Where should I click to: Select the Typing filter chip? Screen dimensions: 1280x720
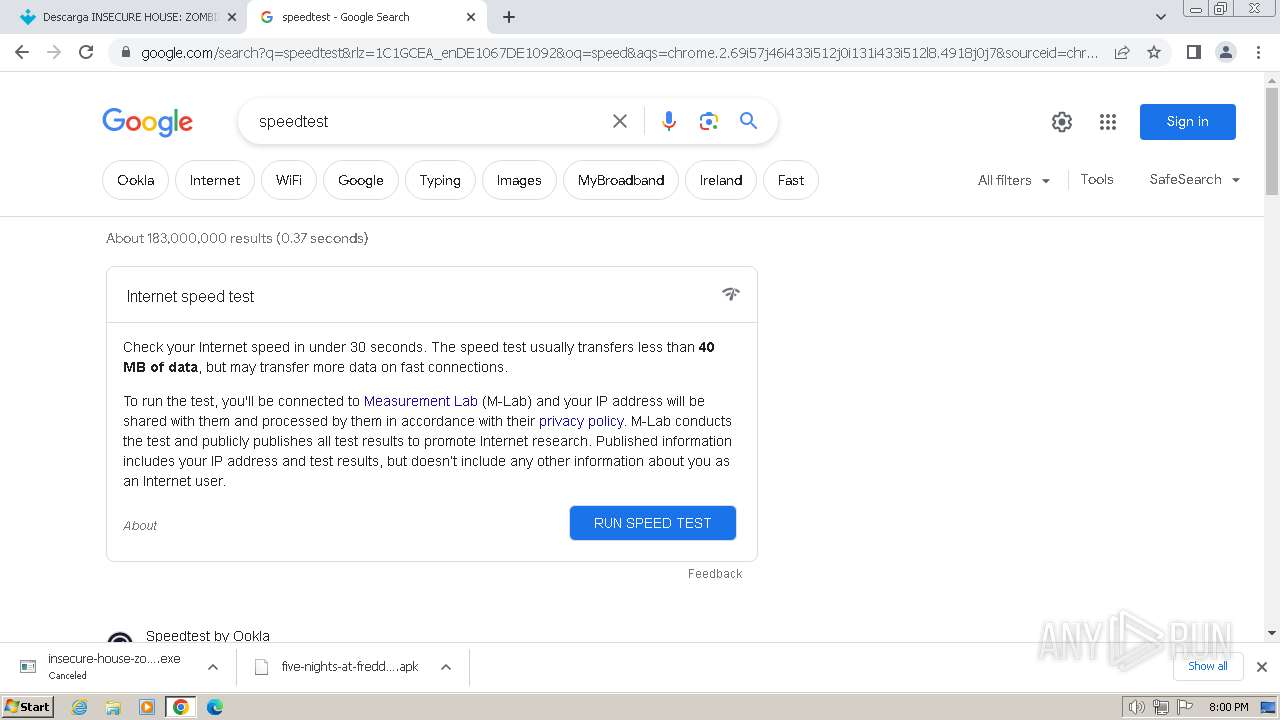pyautogui.click(x=440, y=180)
